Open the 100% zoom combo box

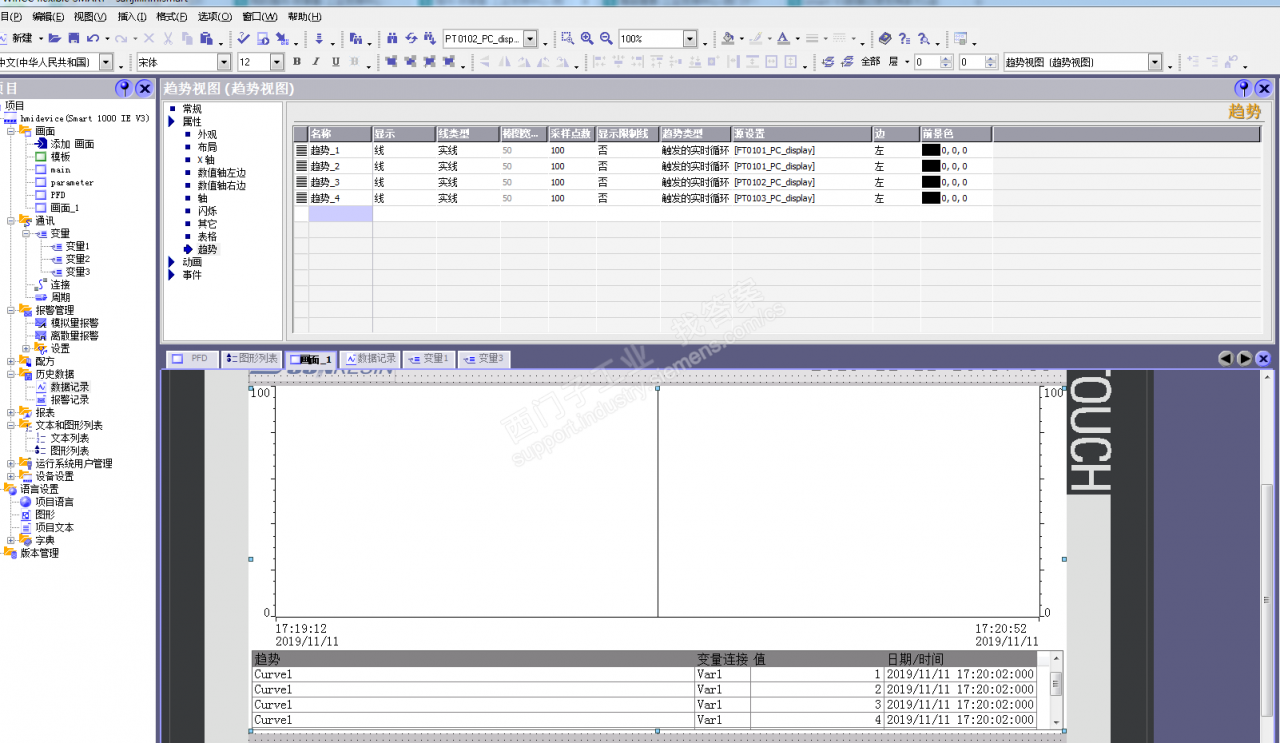point(690,39)
